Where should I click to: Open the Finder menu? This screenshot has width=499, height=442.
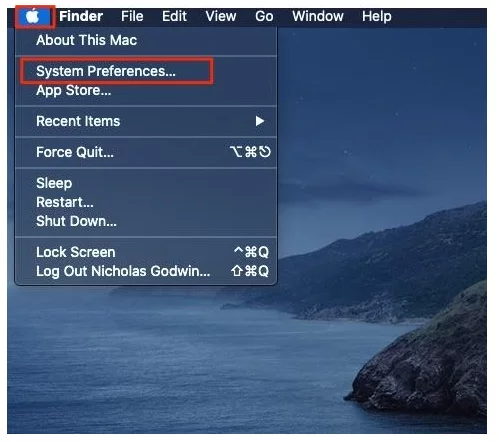tap(81, 16)
